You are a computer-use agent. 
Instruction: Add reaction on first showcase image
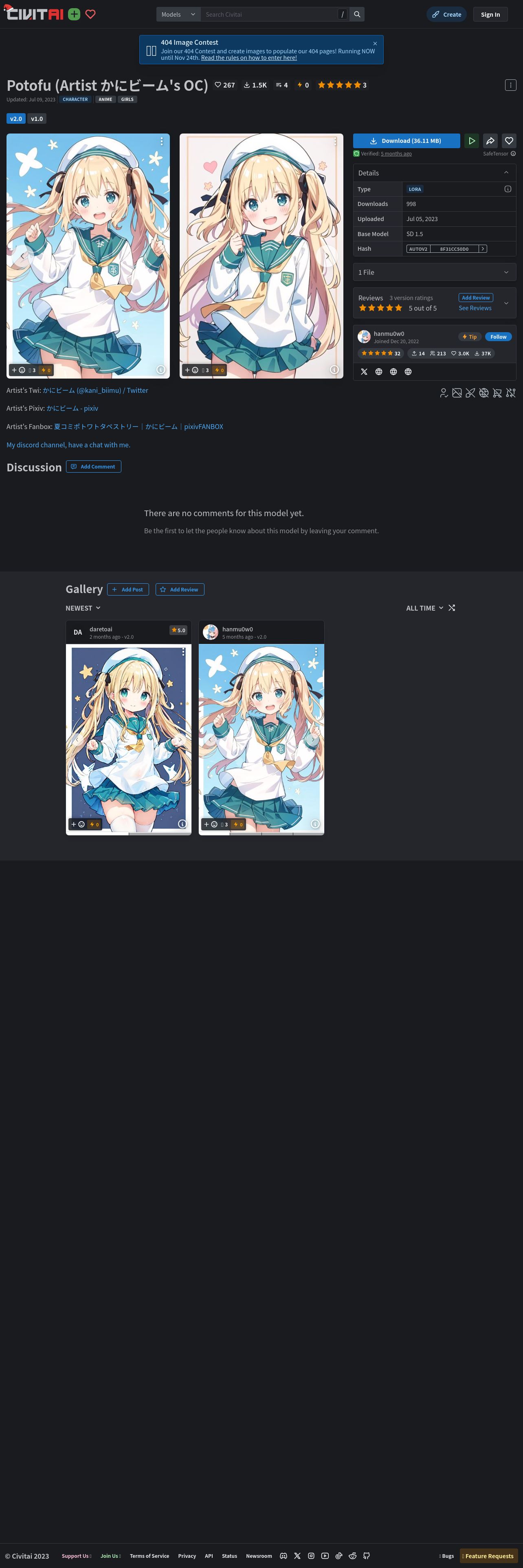click(18, 370)
